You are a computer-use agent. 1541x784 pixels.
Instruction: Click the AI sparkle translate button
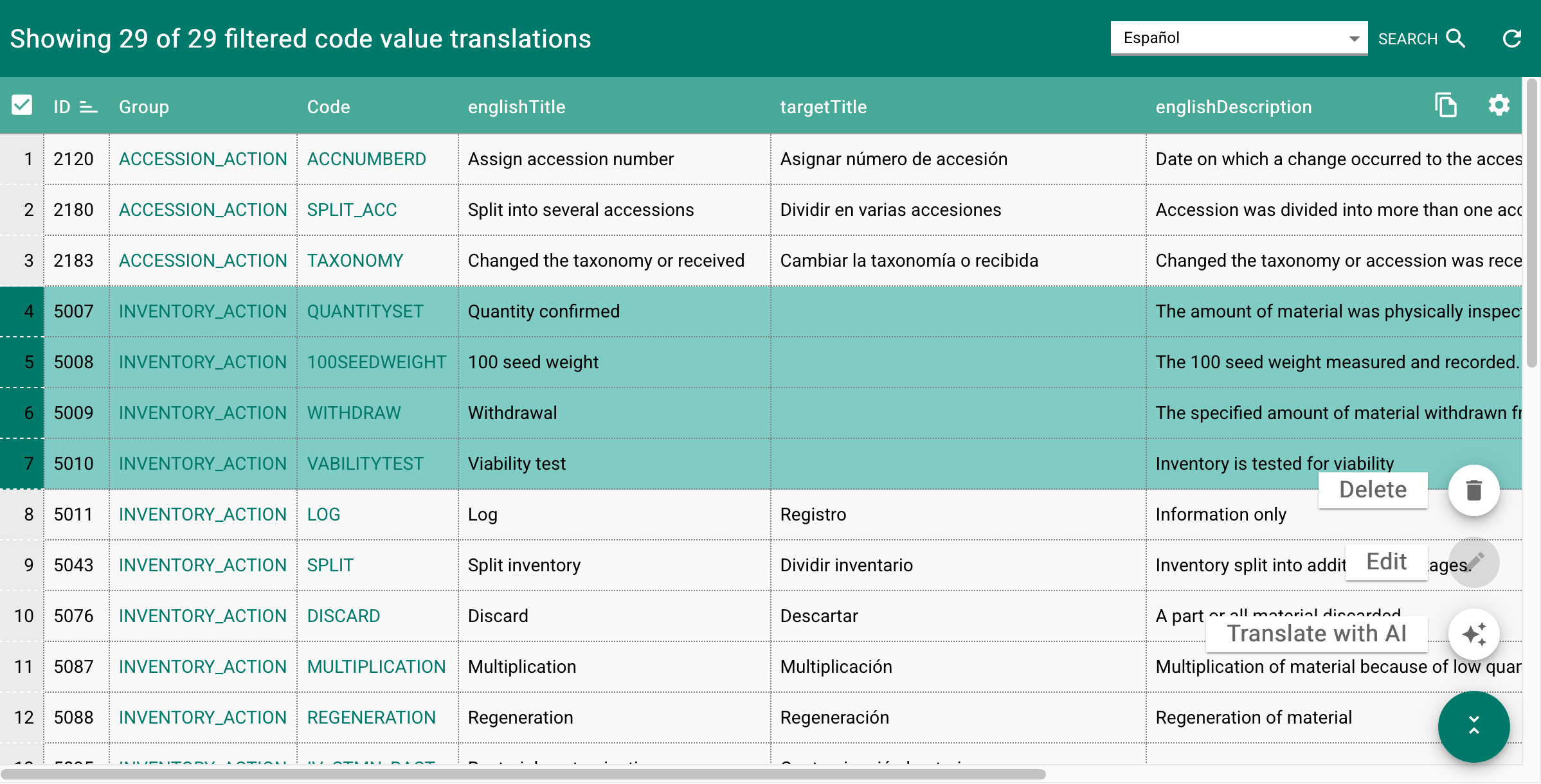1474,634
